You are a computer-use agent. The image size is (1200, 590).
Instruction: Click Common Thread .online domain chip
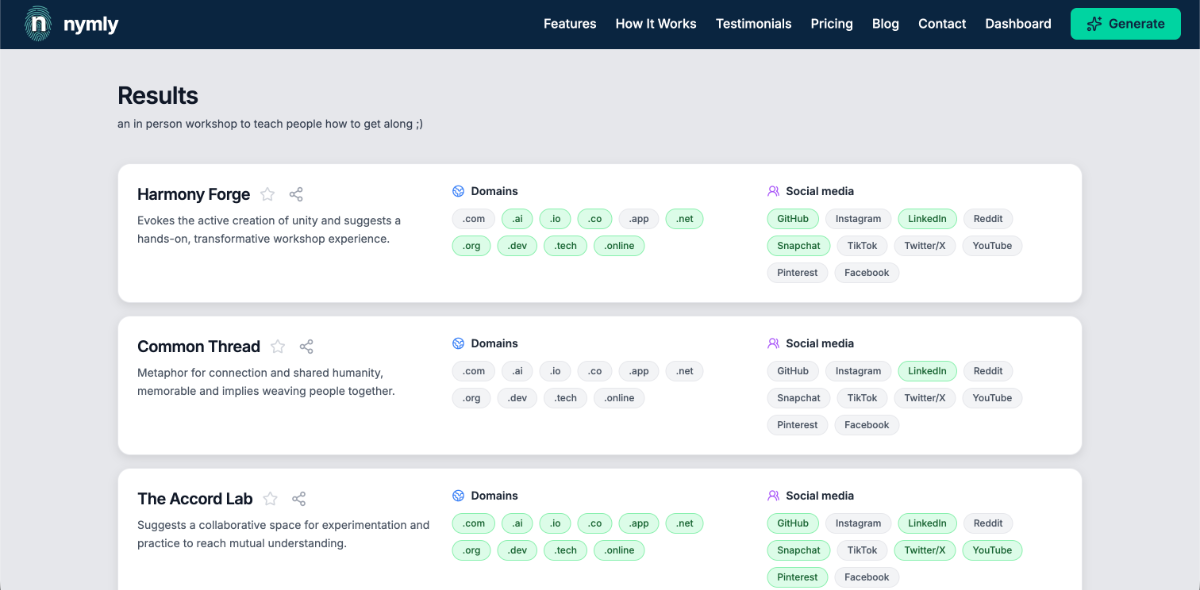tap(619, 398)
